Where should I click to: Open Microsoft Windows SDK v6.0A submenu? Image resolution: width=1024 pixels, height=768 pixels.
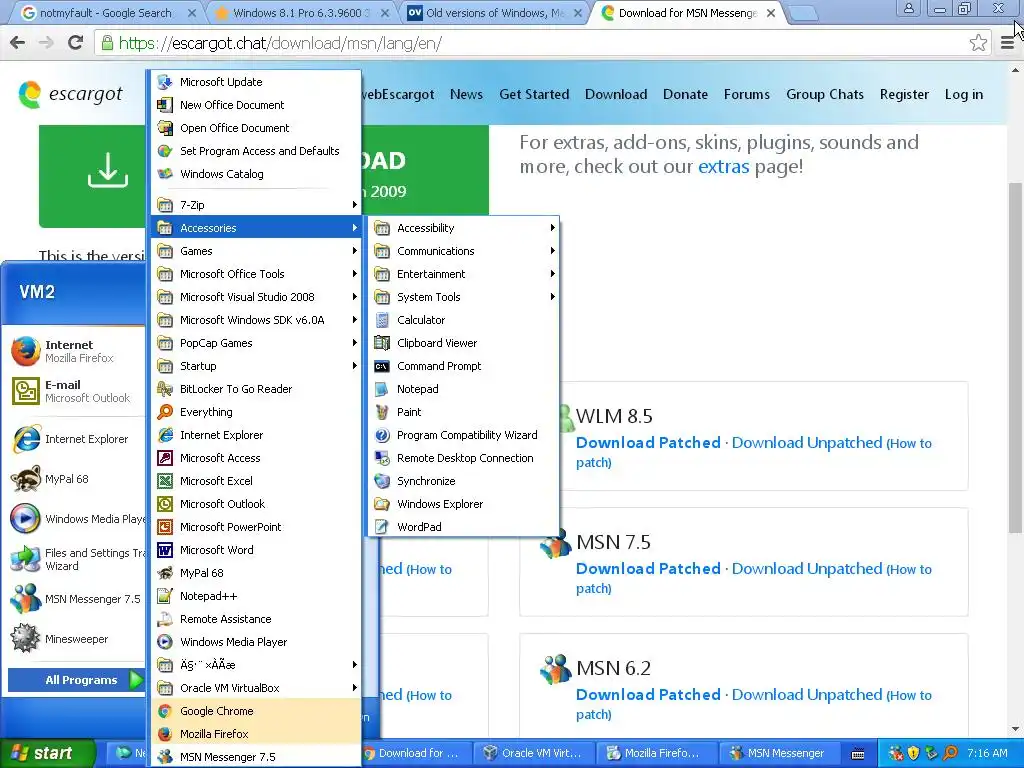(256, 320)
